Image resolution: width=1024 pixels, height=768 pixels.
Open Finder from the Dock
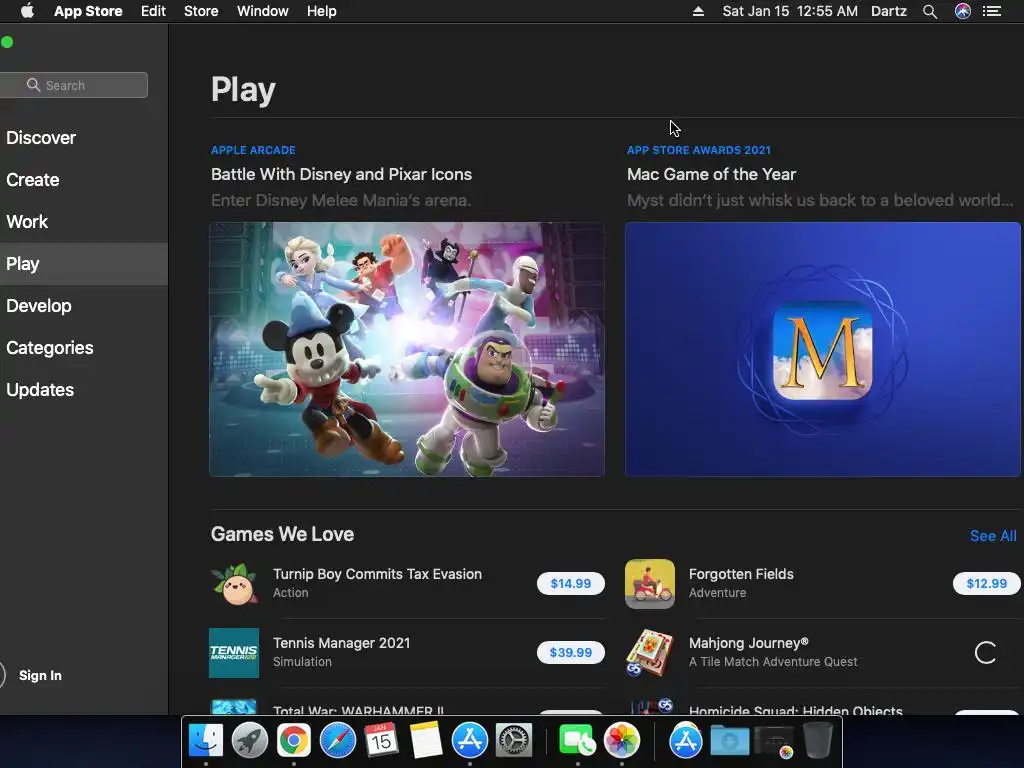tap(206, 741)
